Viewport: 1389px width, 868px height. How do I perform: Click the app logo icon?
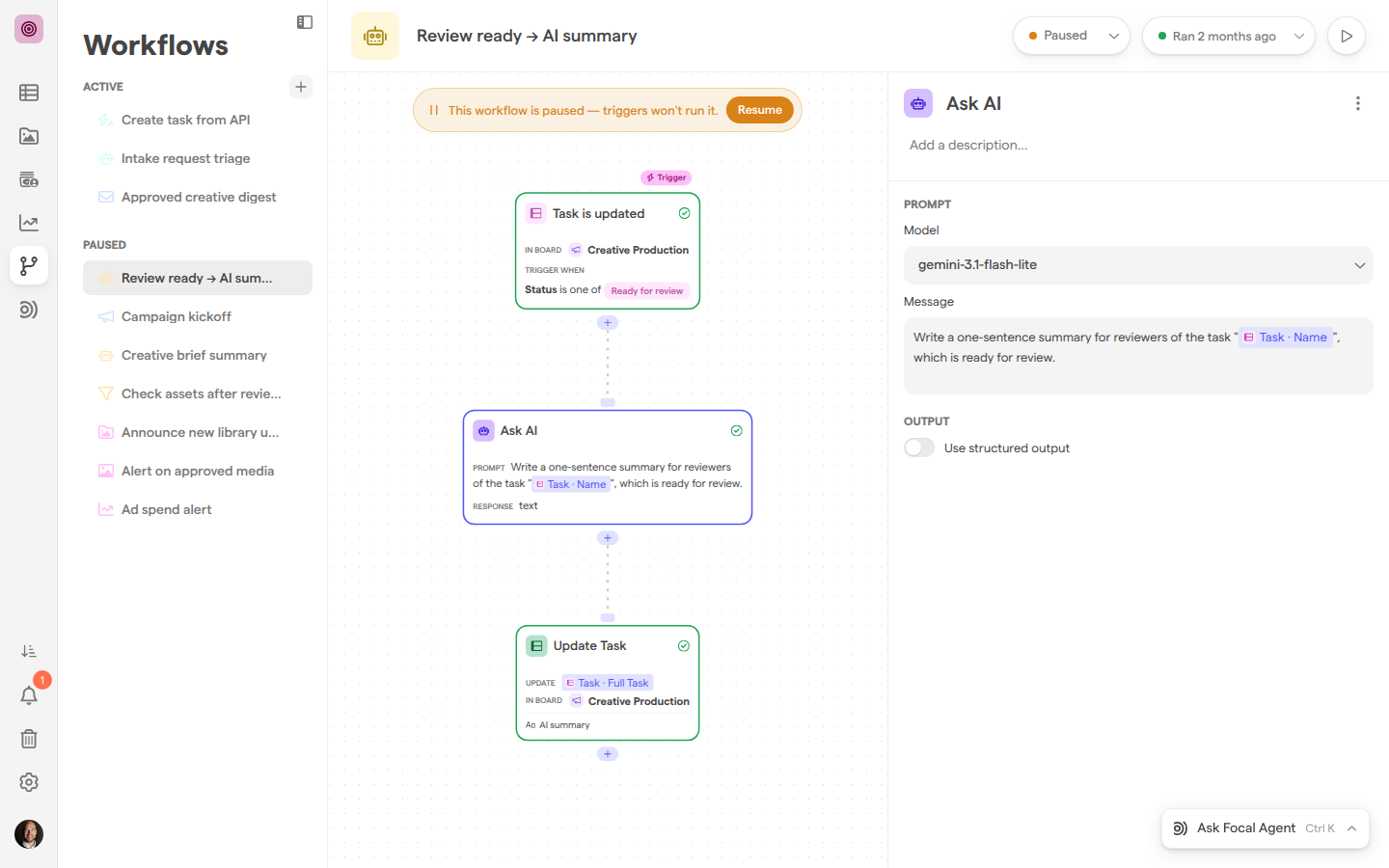coord(29,29)
